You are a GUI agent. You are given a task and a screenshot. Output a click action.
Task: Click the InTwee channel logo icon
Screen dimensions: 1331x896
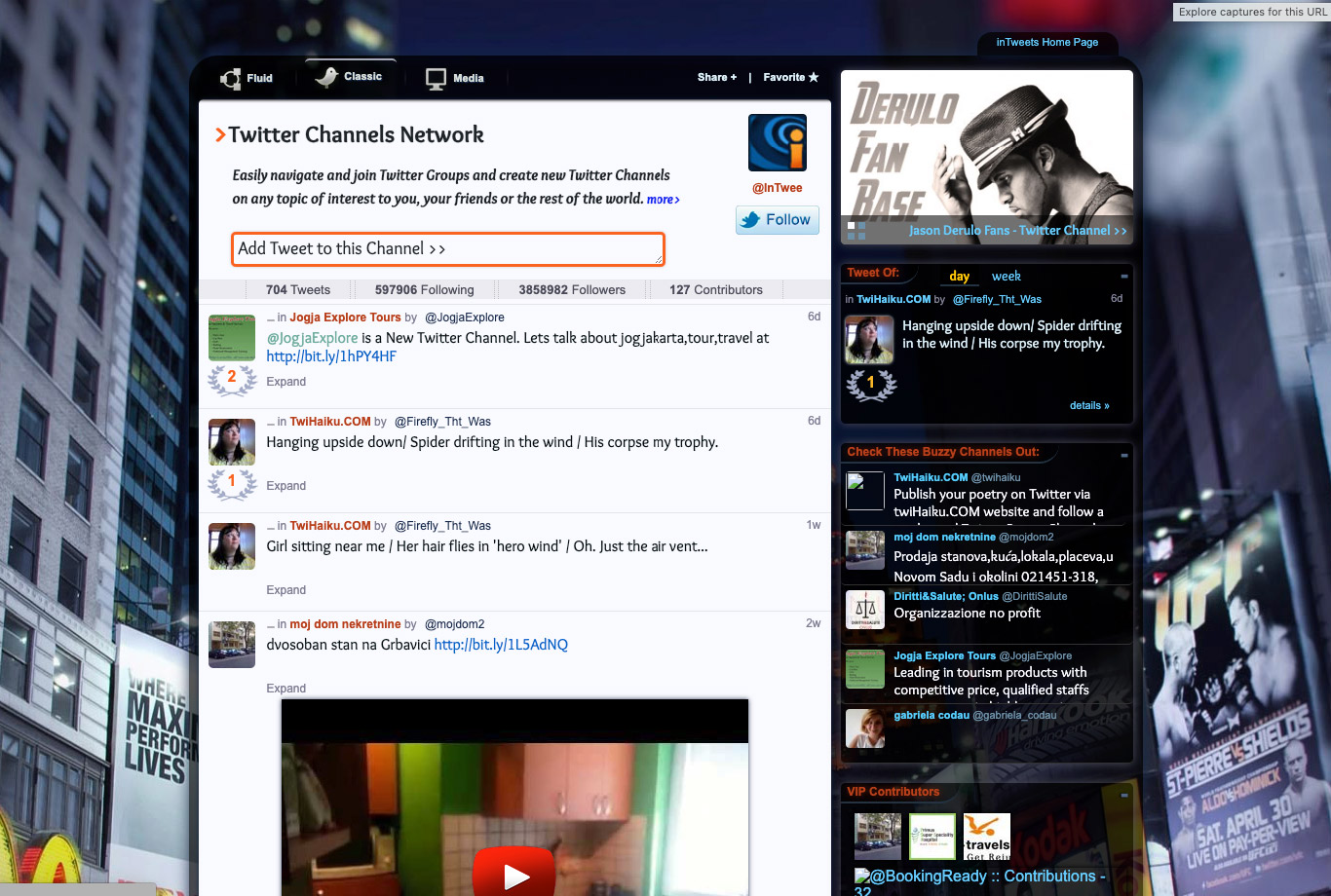tap(778, 142)
